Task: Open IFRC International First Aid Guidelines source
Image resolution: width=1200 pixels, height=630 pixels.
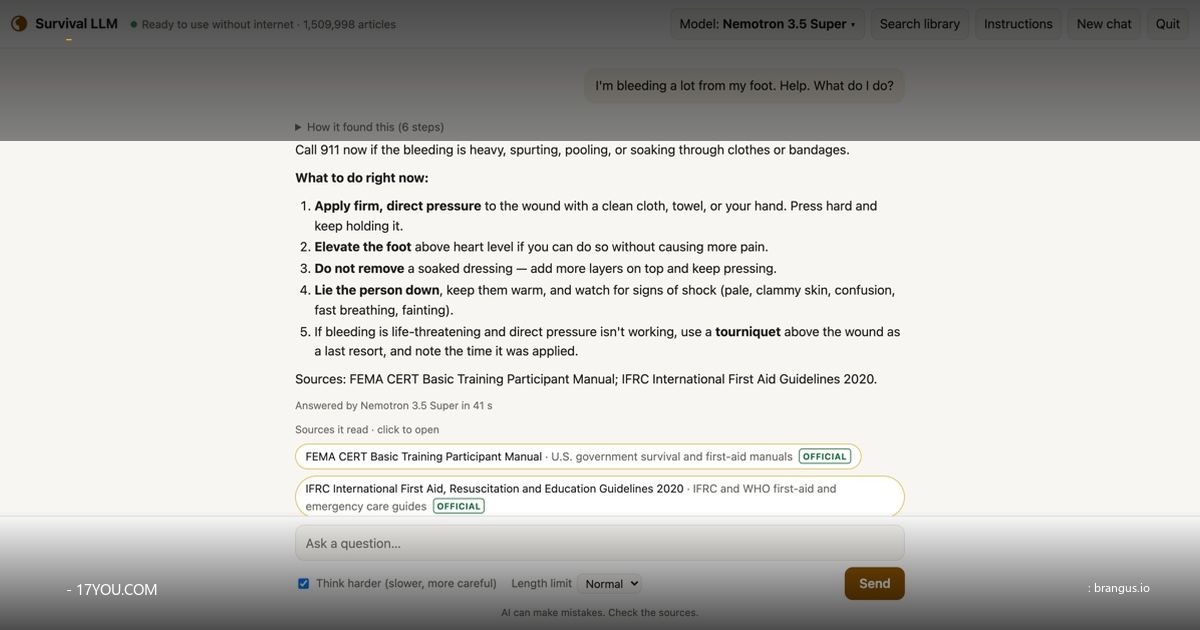Action: (x=600, y=497)
